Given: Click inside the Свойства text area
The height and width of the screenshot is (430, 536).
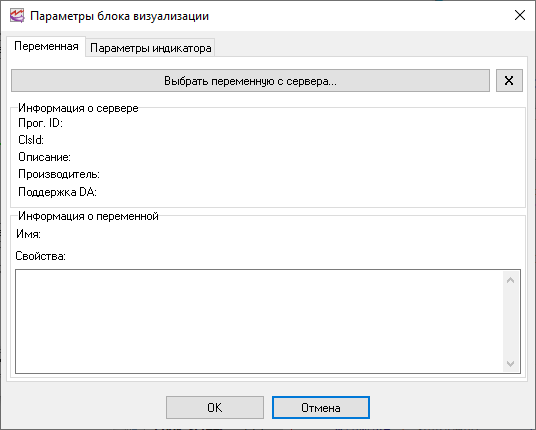Looking at the screenshot, I should 259,321.
